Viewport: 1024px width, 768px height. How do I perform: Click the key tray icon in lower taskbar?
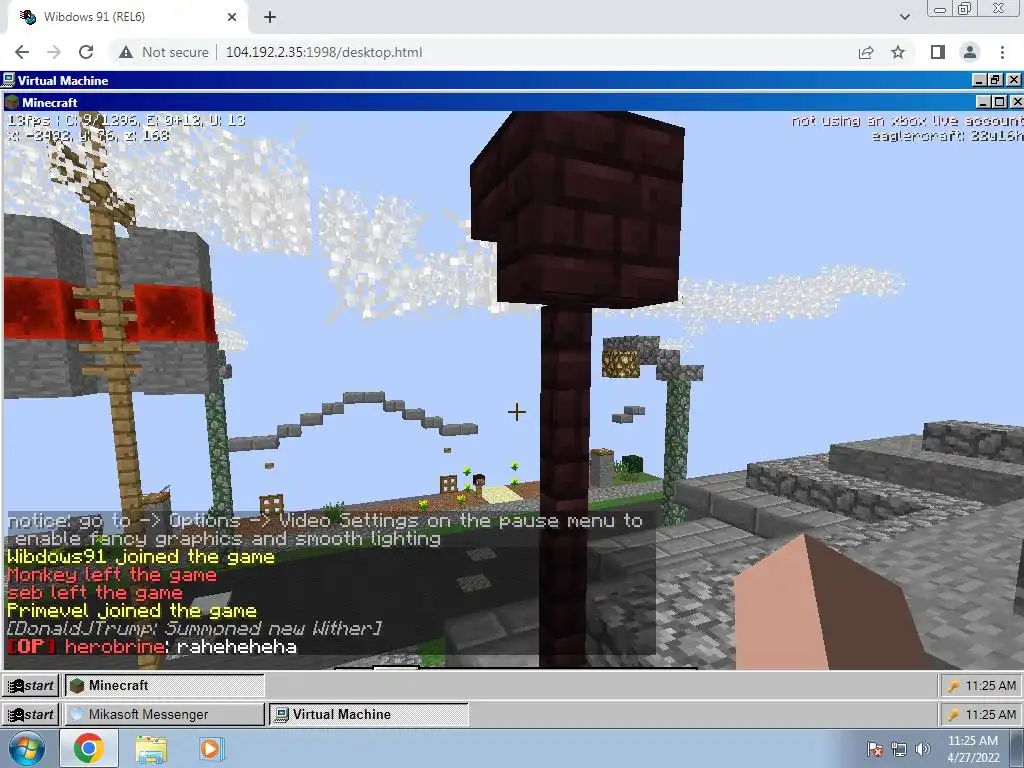tap(953, 714)
